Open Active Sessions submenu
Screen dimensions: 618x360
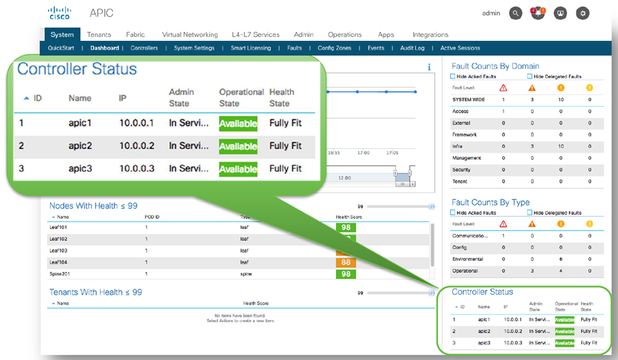pos(460,48)
